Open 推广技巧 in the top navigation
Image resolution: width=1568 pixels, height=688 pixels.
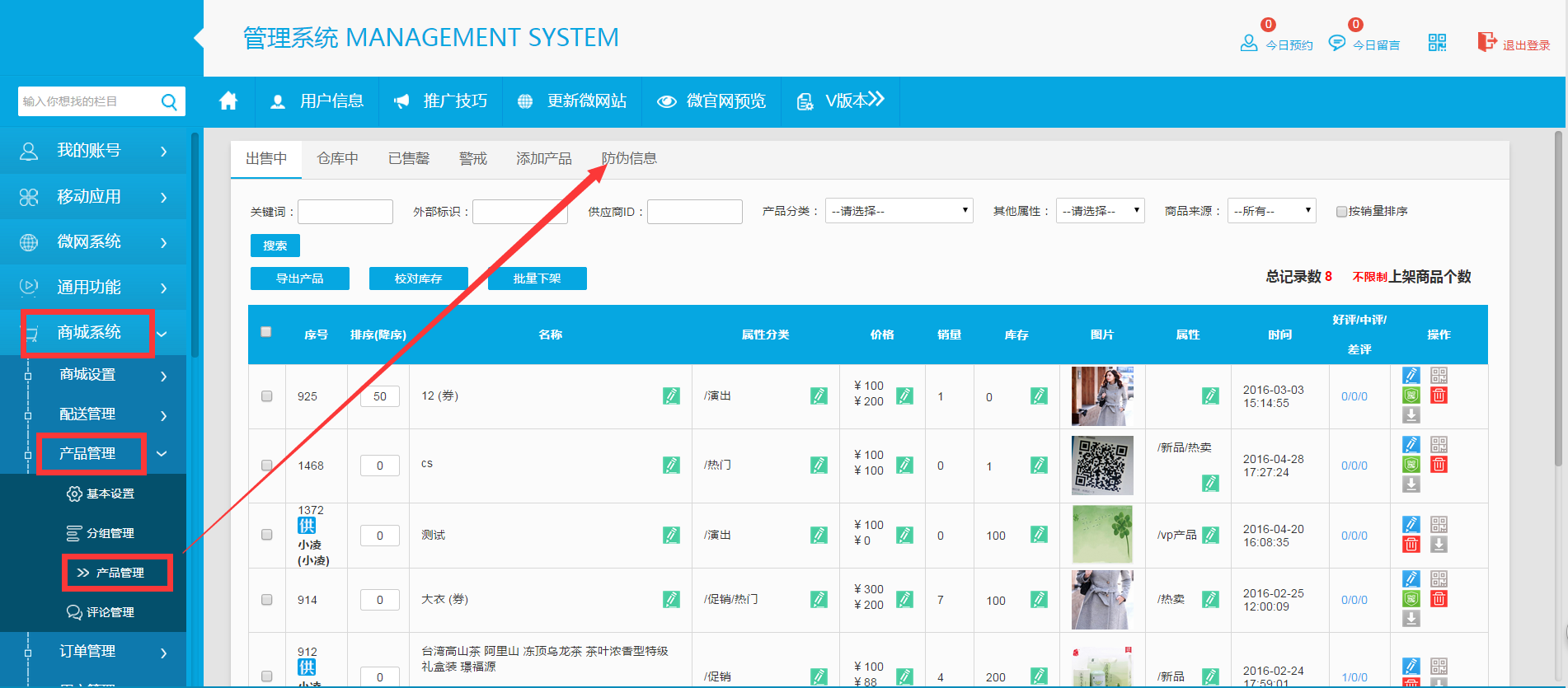[441, 101]
